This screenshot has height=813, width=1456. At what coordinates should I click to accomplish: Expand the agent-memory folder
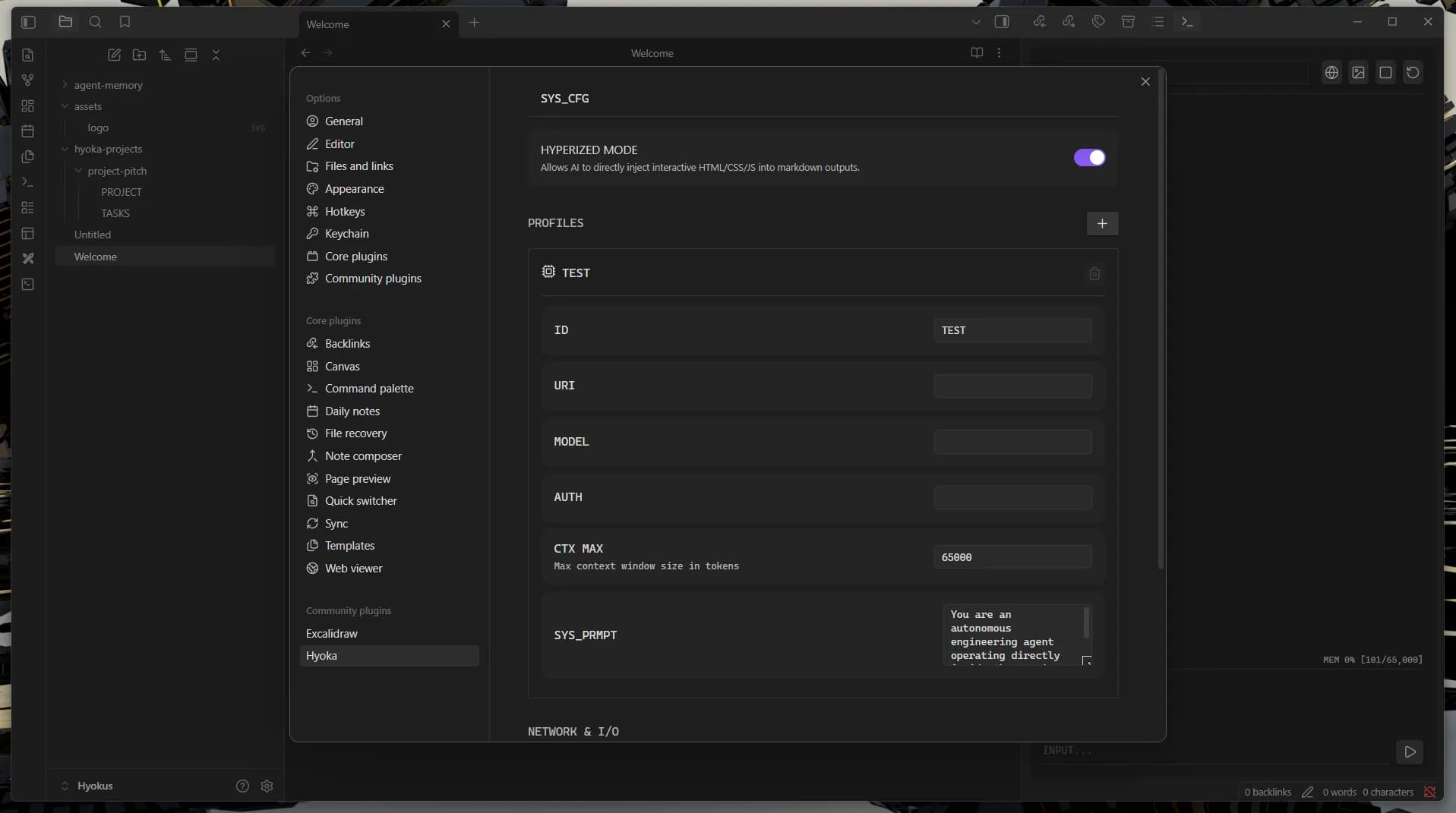point(65,85)
